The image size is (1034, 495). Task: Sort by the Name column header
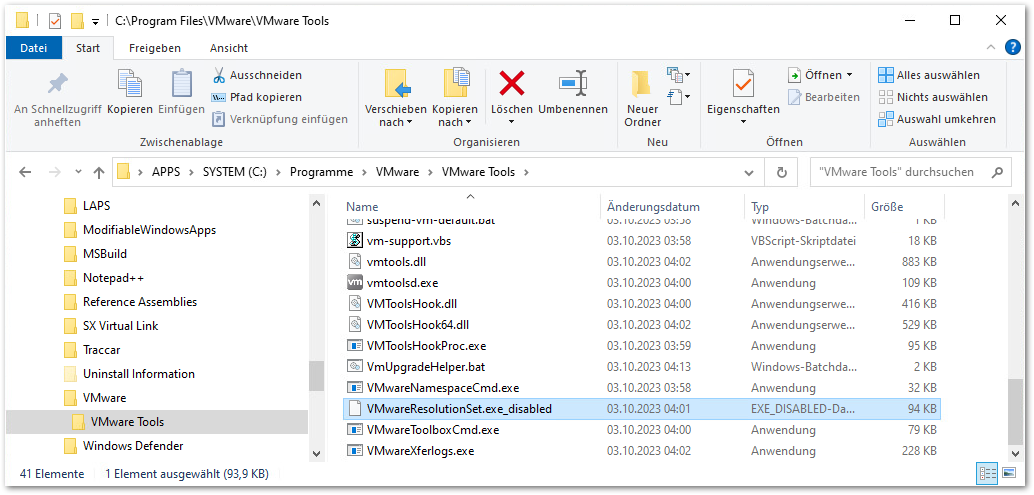coord(472,207)
